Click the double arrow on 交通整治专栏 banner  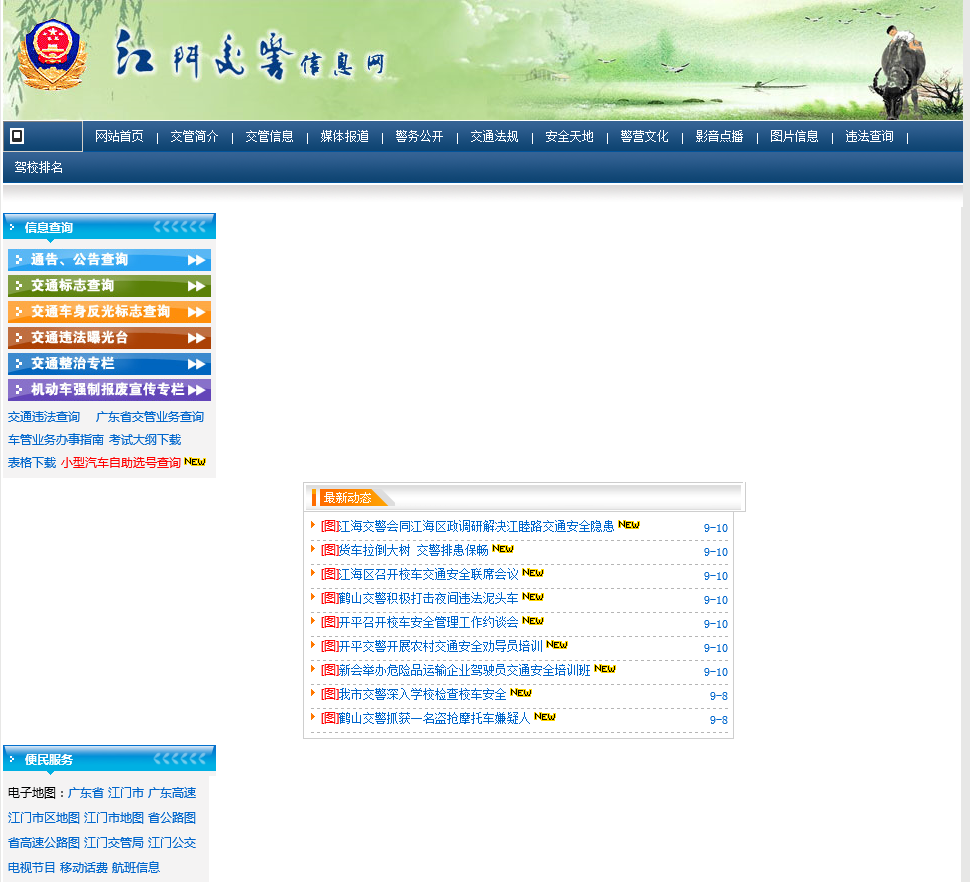(x=197, y=364)
